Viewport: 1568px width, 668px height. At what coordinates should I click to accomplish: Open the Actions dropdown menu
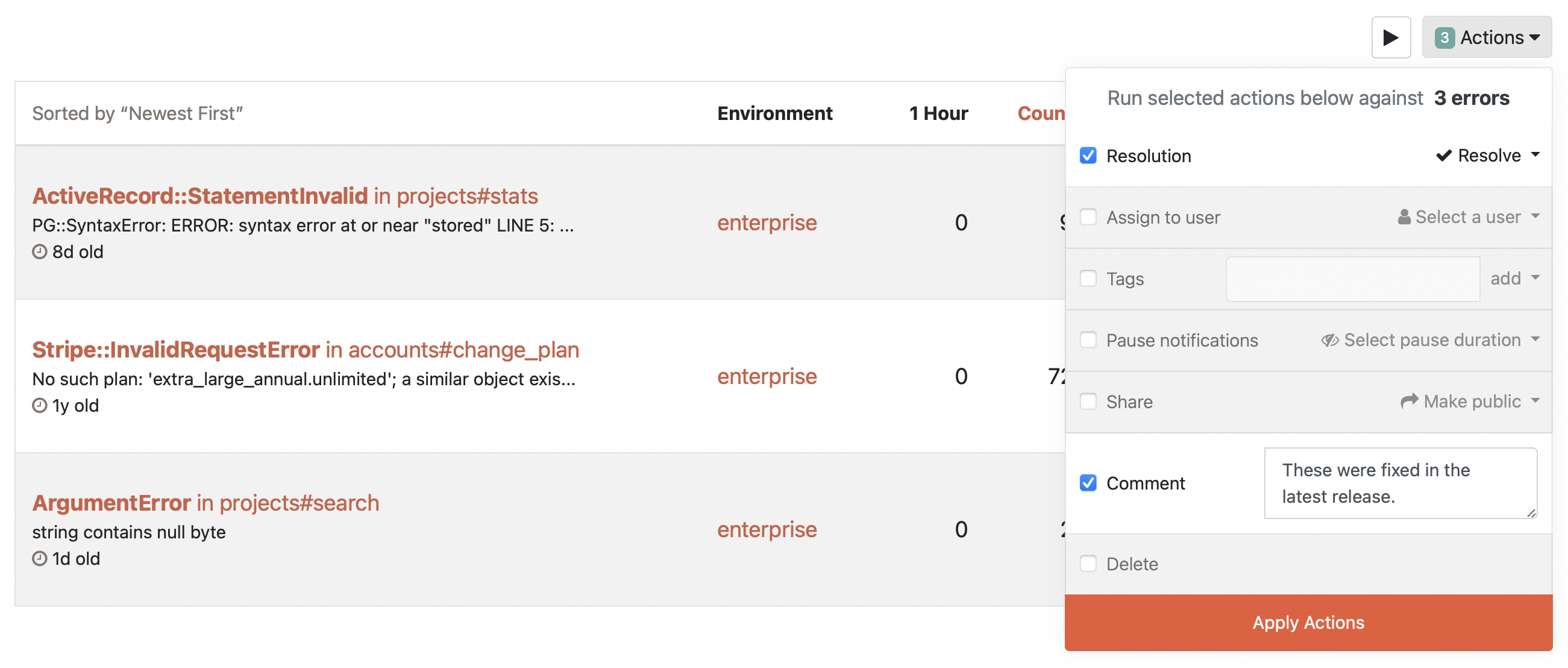(1487, 38)
